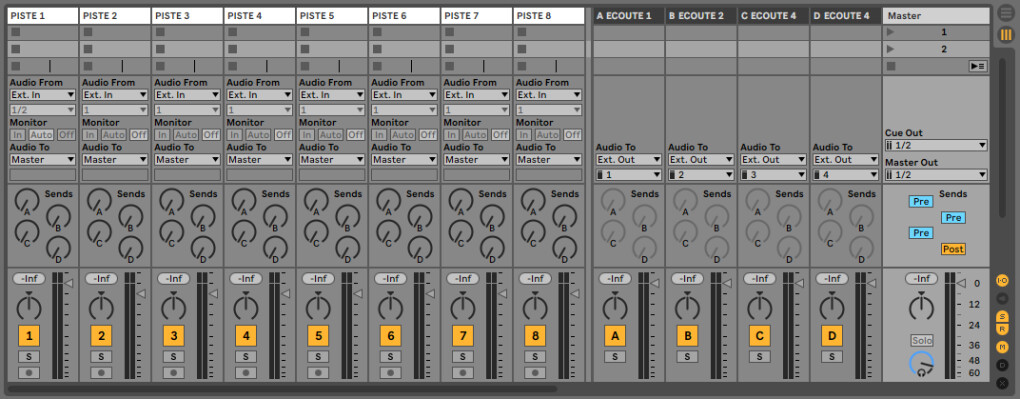Viewport: 1020px width, 399px height.
Task: Adjust the Master cue volume headphone knob
Action: click(x=922, y=365)
